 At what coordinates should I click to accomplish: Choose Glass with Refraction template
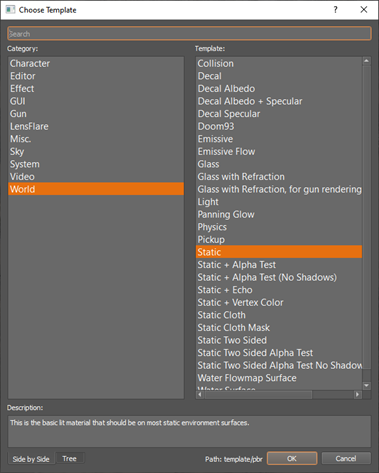(279, 177)
